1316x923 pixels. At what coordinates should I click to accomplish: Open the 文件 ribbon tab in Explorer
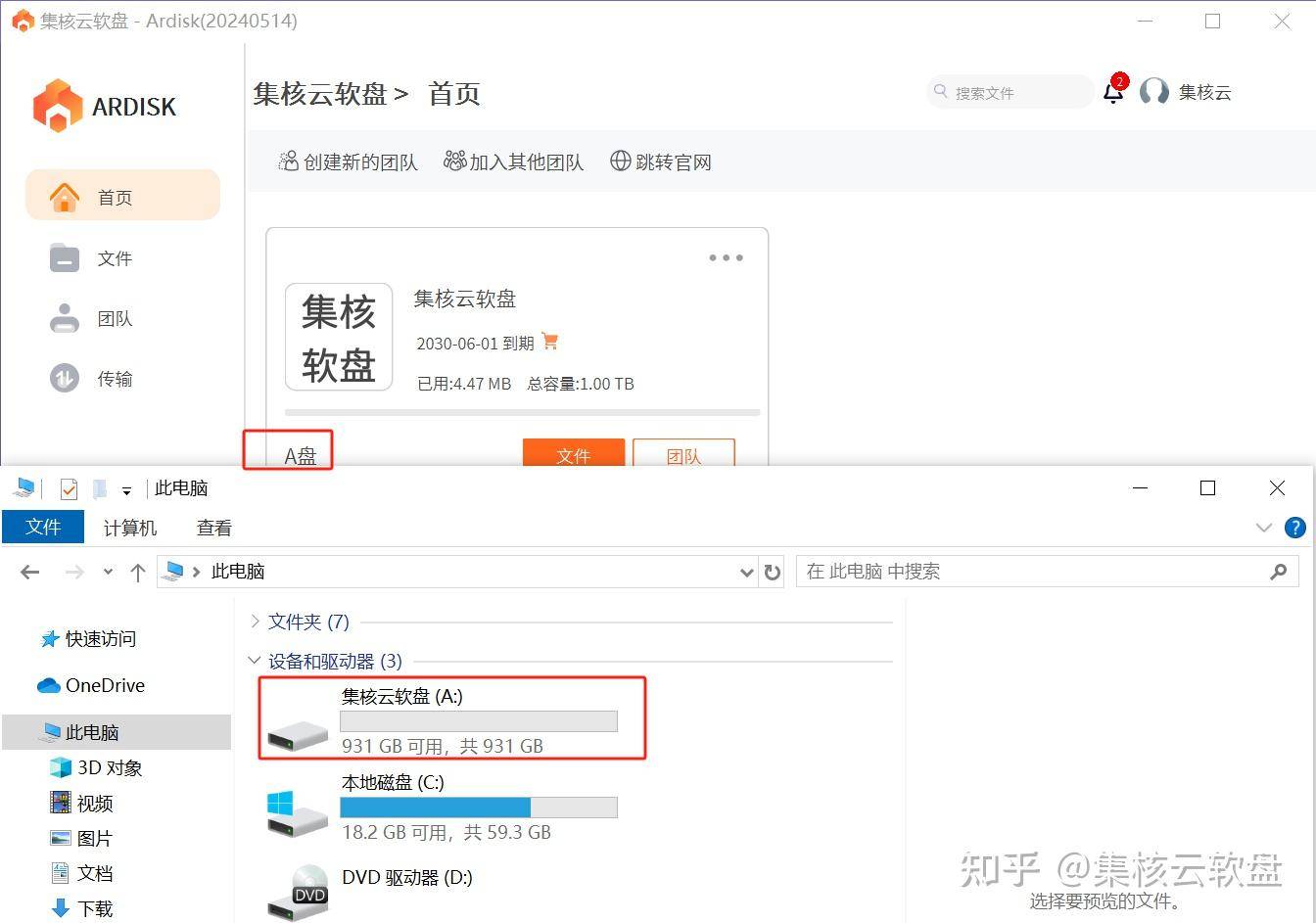coord(43,527)
